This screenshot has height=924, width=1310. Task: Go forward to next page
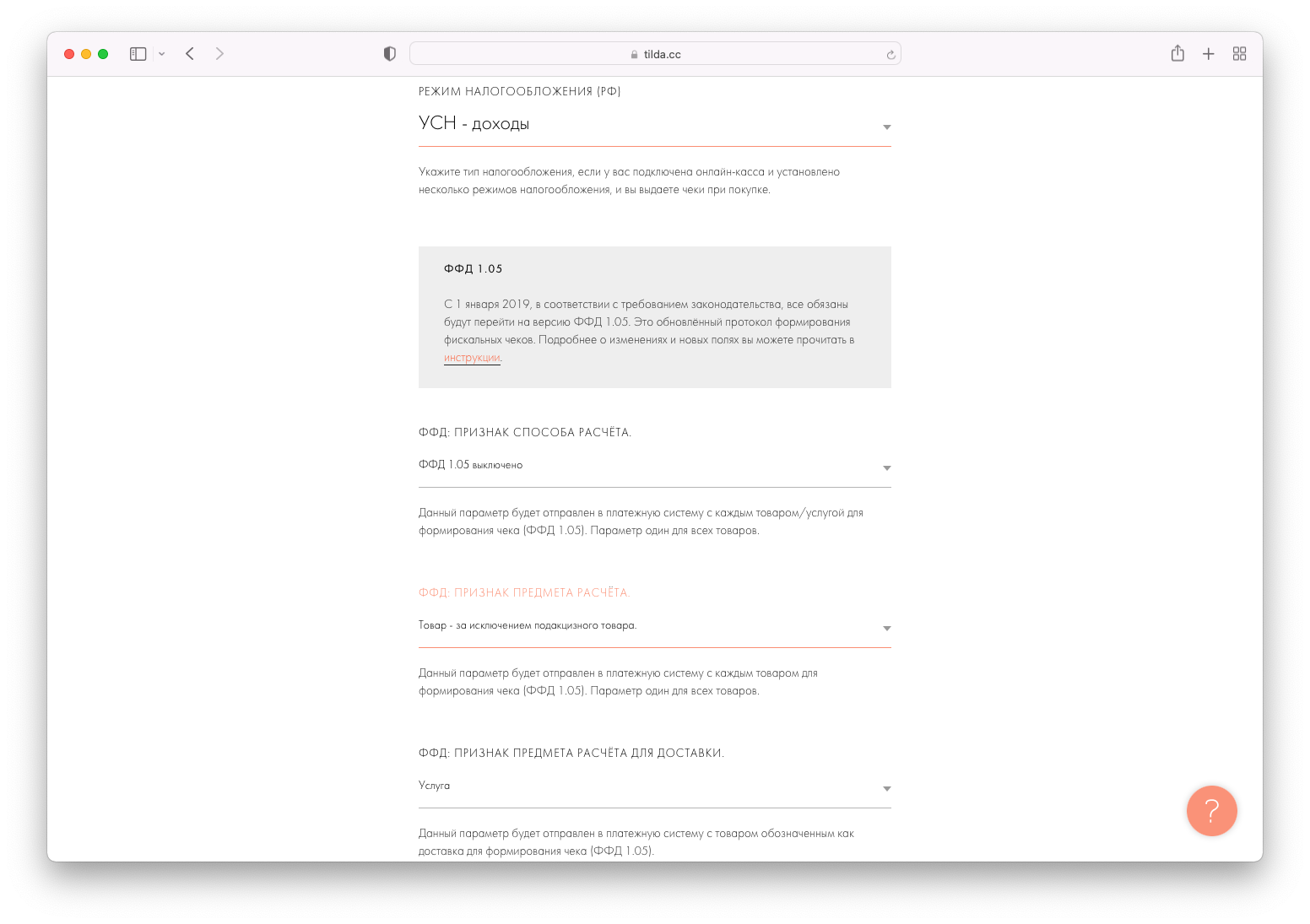click(219, 54)
